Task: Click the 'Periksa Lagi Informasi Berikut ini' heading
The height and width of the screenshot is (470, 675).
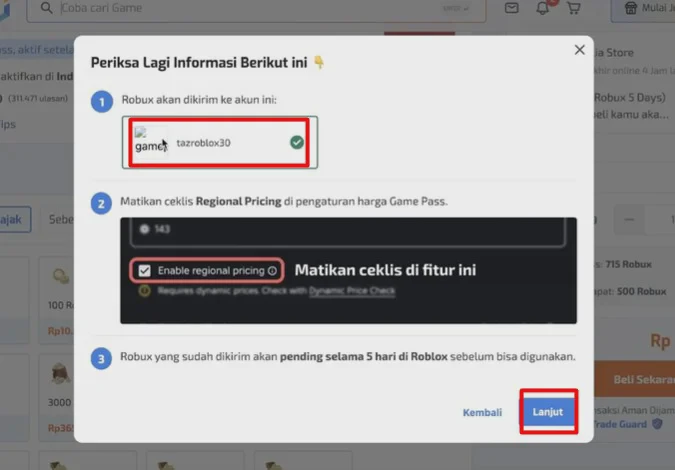Action: [x=199, y=62]
